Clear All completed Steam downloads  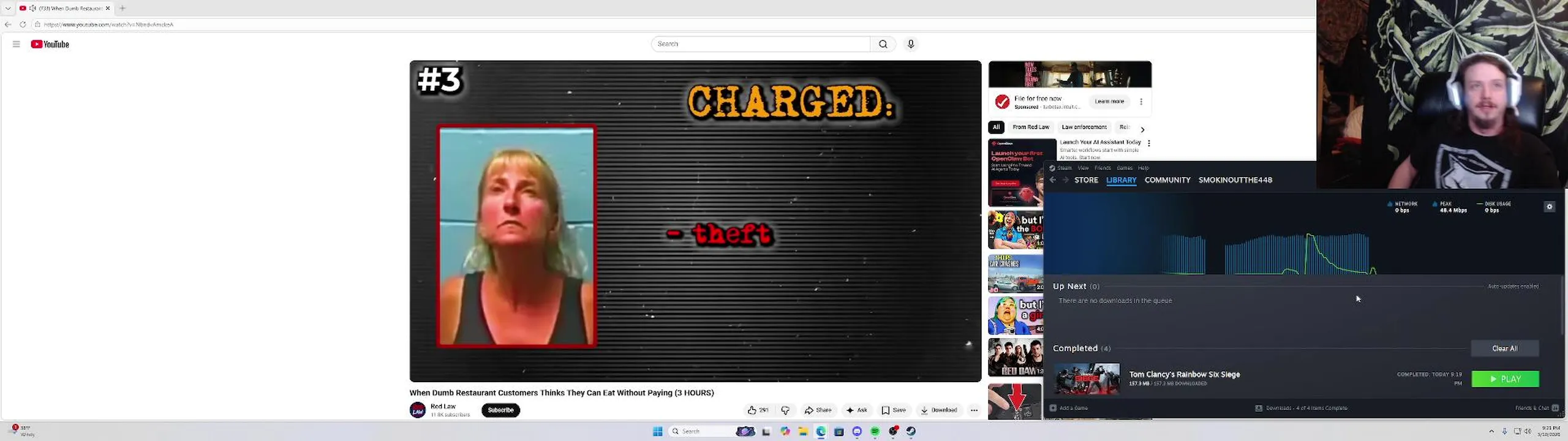tap(1505, 349)
